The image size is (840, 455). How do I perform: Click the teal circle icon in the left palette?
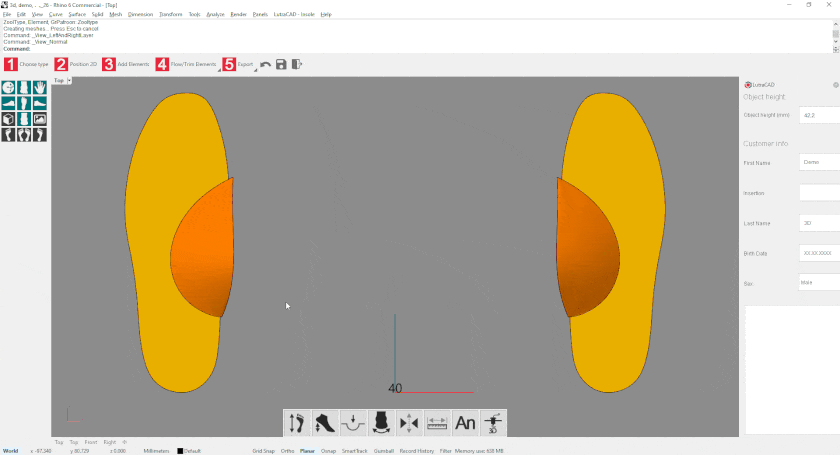(x=8, y=87)
